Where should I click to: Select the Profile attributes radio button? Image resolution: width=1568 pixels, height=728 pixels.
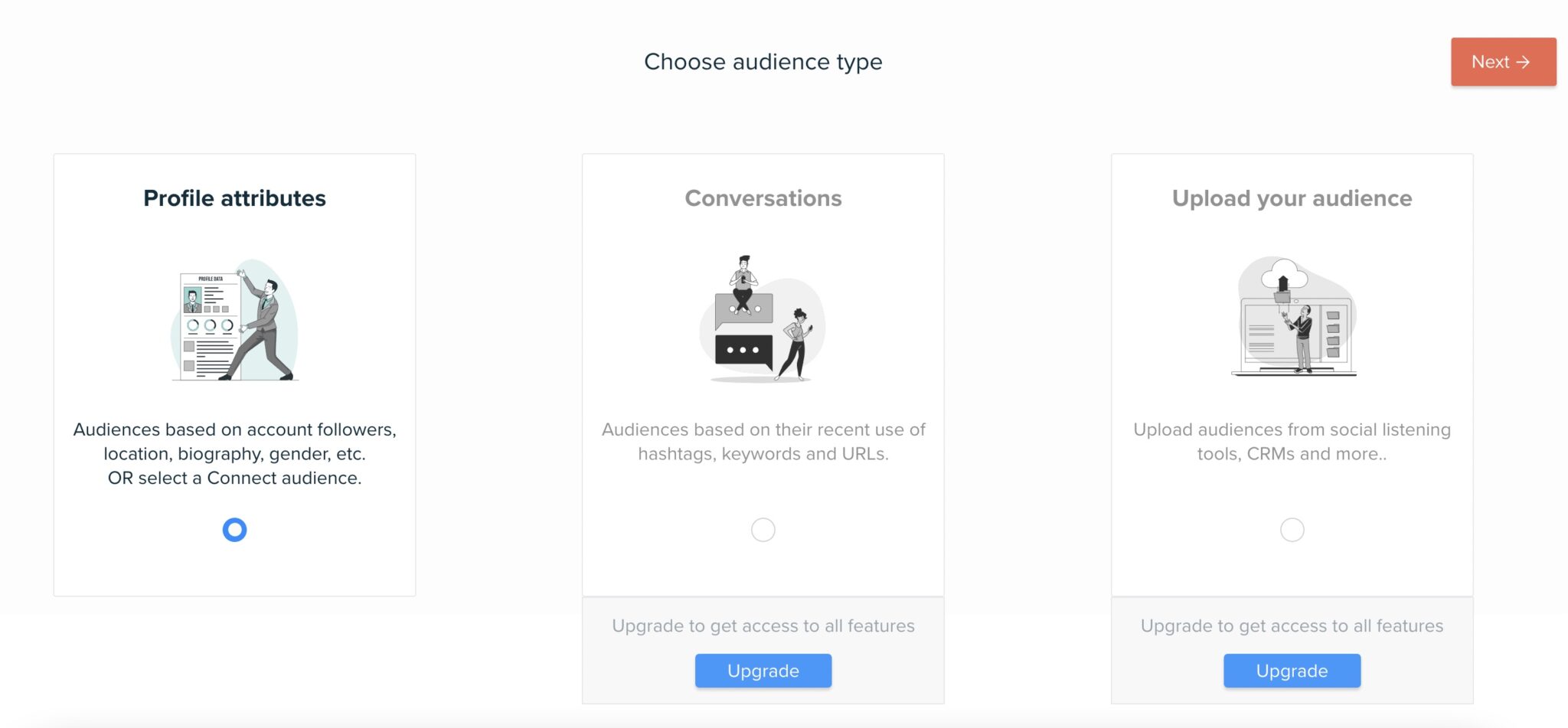[234, 530]
